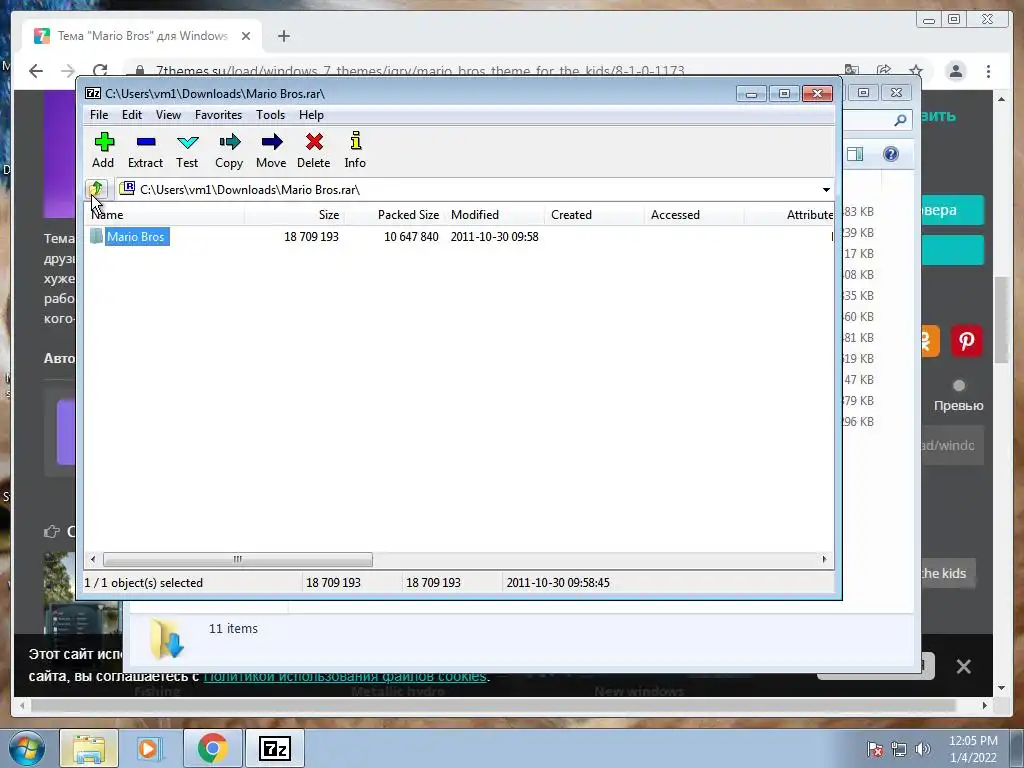
Task: Click the 'Превью' label on webpage
Action: (958, 406)
